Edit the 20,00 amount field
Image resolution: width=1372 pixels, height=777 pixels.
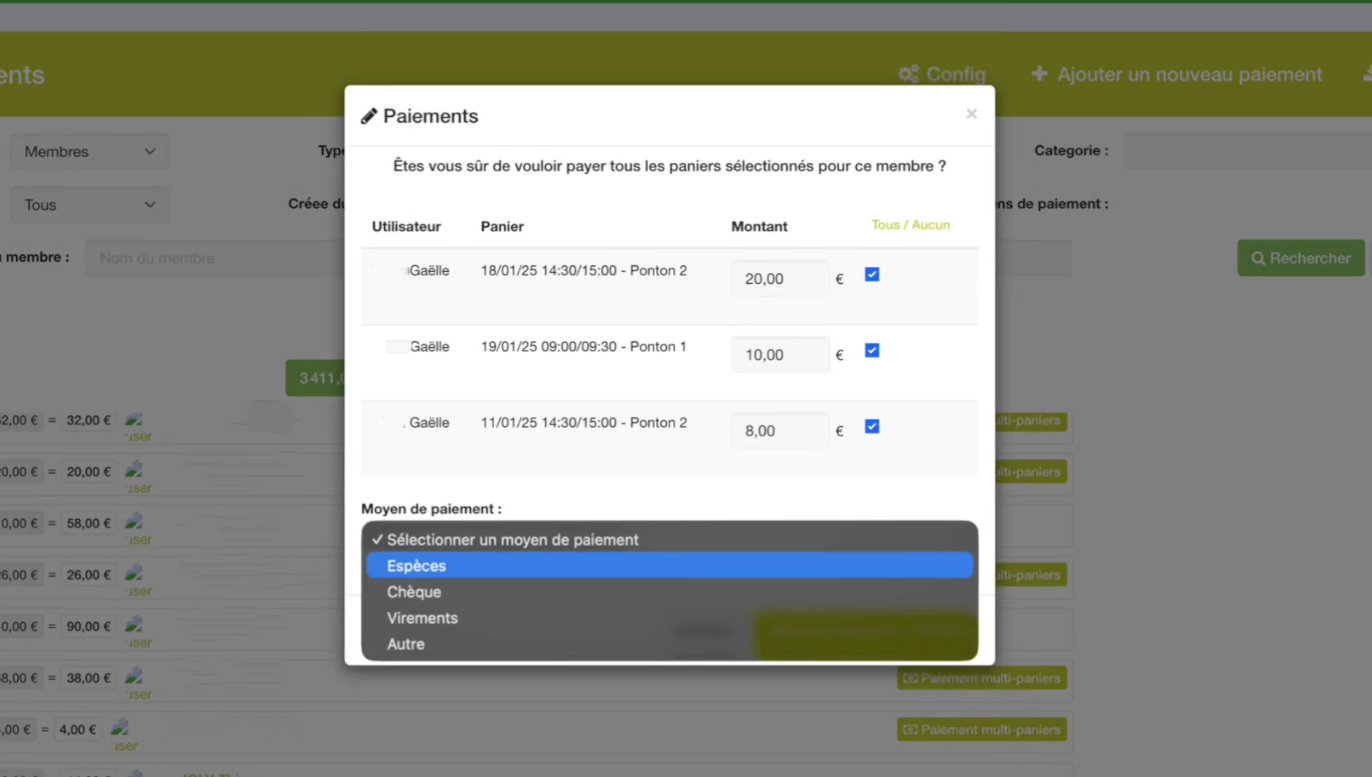point(780,279)
